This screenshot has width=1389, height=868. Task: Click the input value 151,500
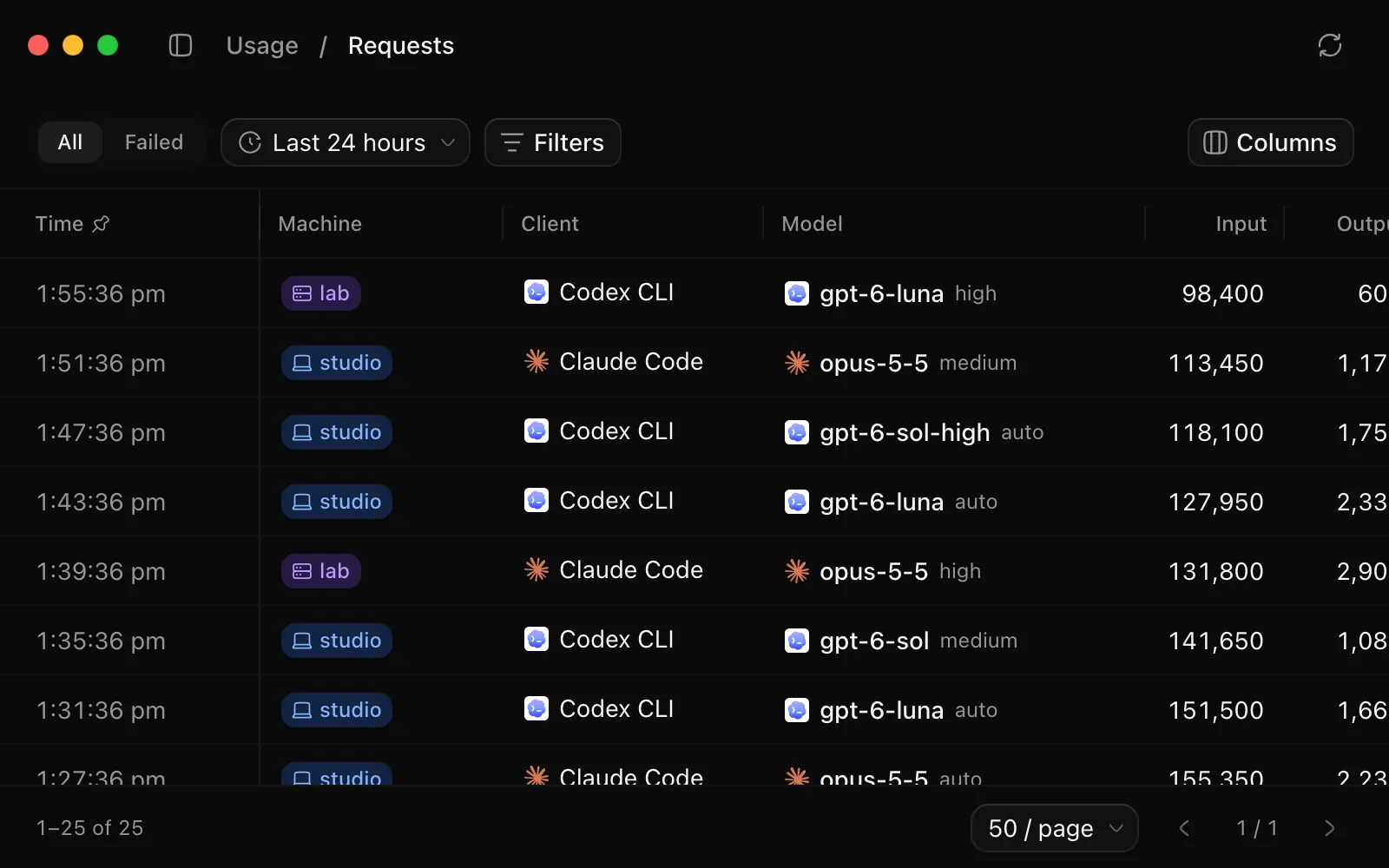coord(1215,710)
